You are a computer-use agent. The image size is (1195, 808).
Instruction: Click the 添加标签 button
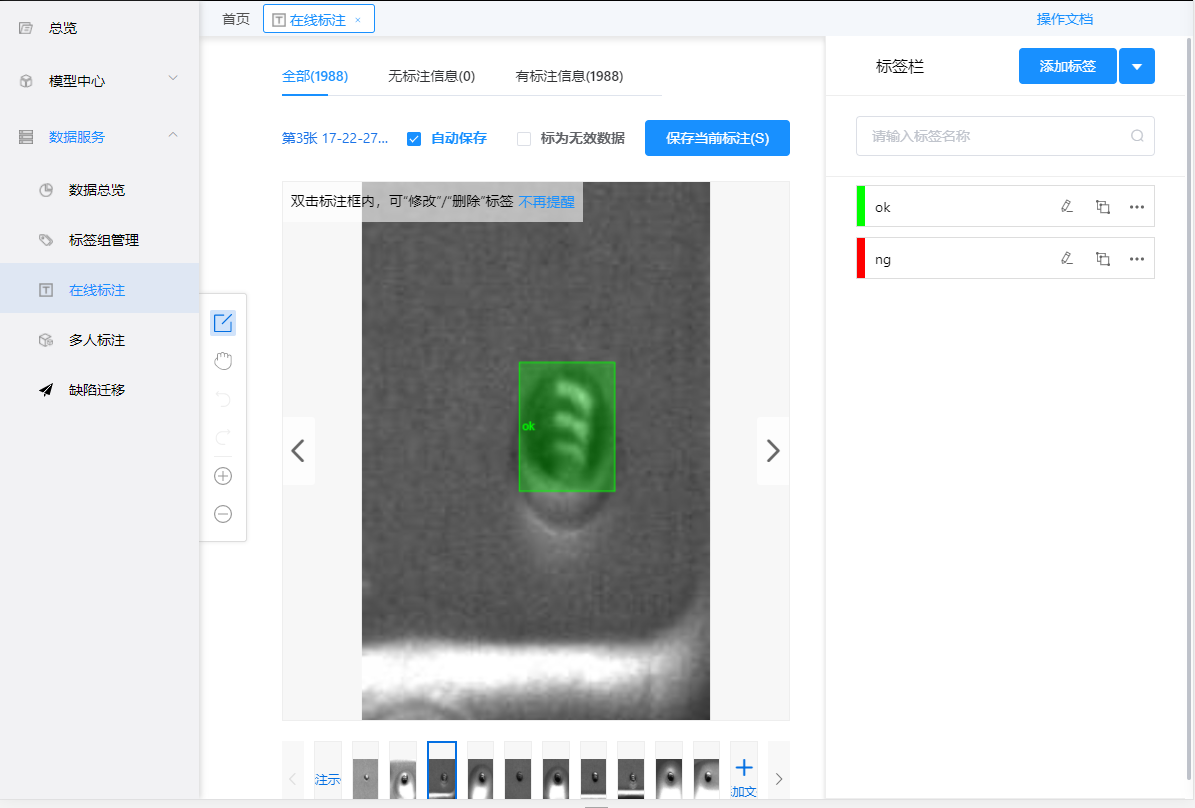1068,66
